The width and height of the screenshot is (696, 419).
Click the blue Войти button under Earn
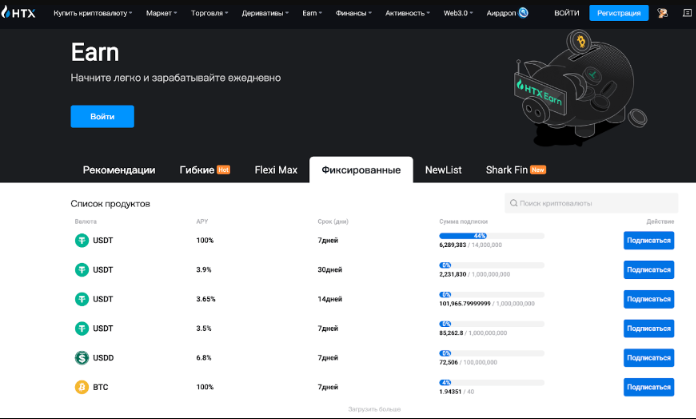(x=102, y=116)
